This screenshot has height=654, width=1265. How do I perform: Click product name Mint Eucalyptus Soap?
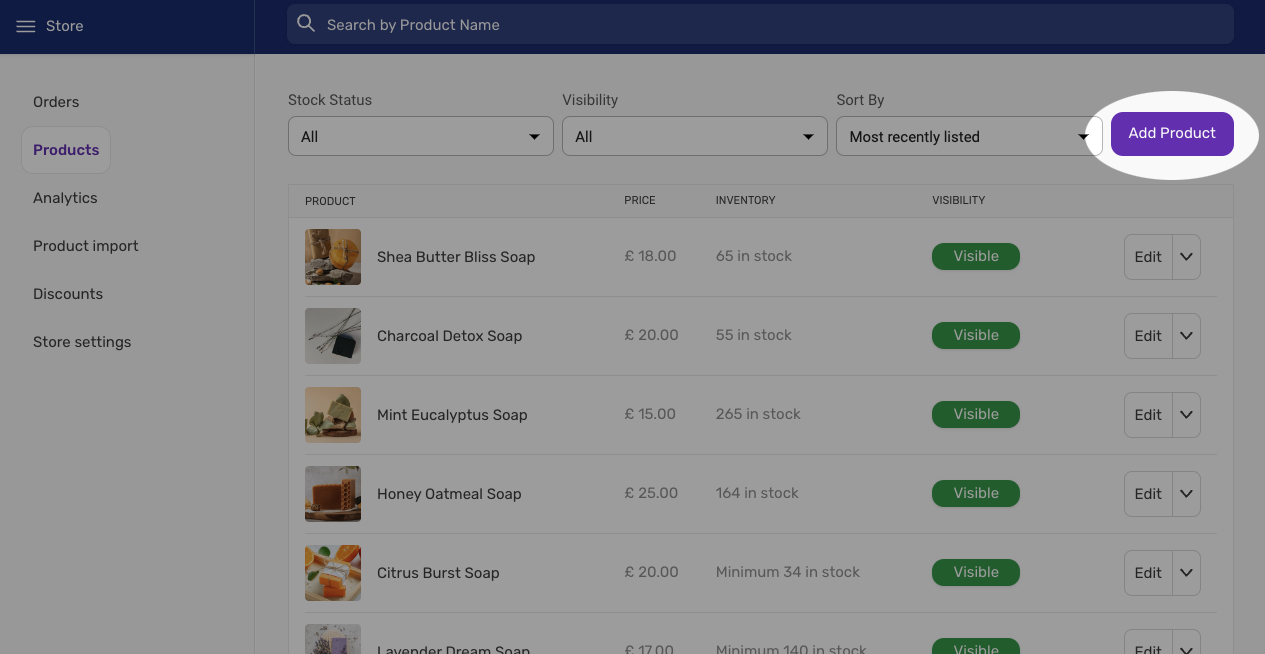tap(452, 415)
